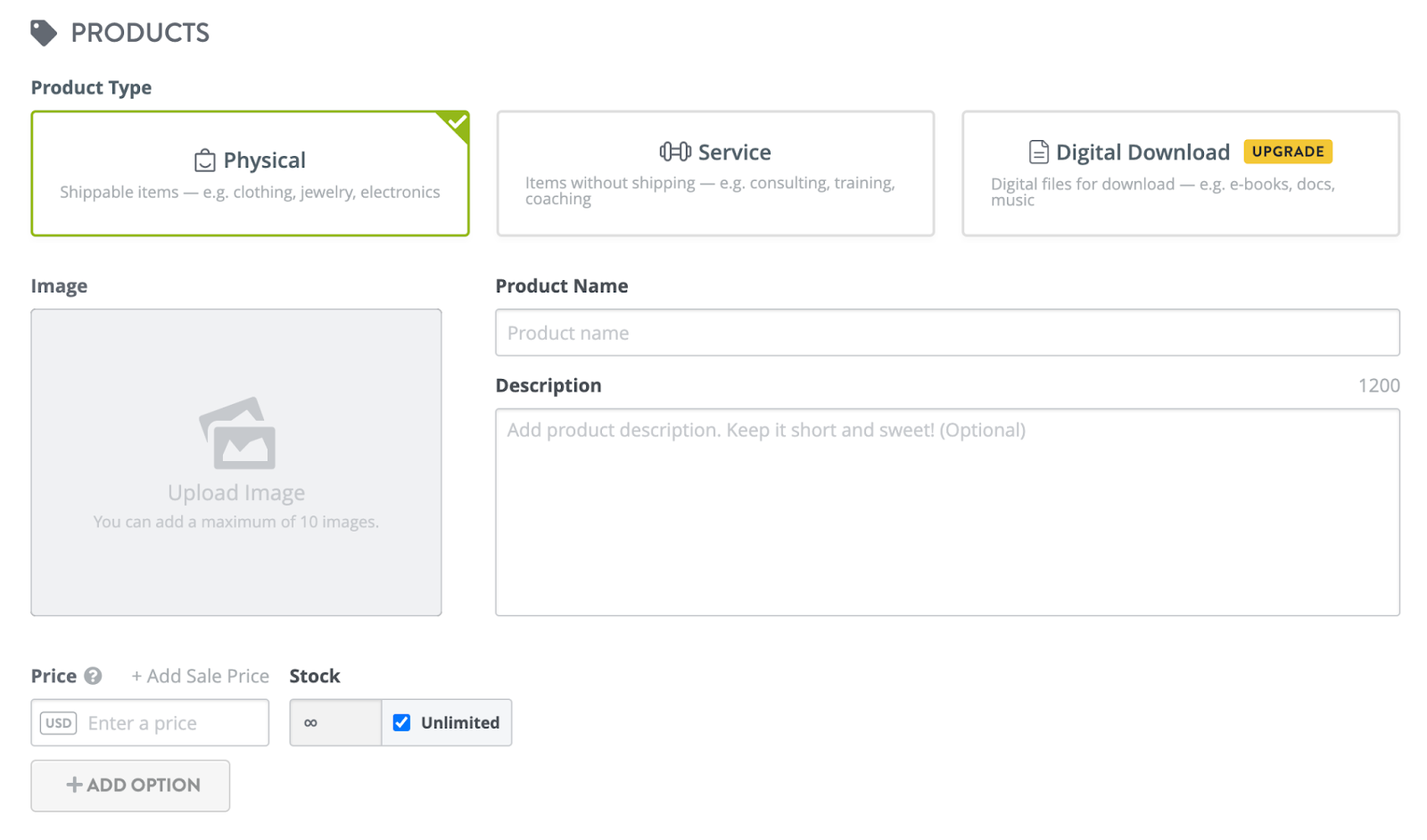Click the Service dumbbell icon
This screenshot has height=840, width=1427.
click(675, 152)
